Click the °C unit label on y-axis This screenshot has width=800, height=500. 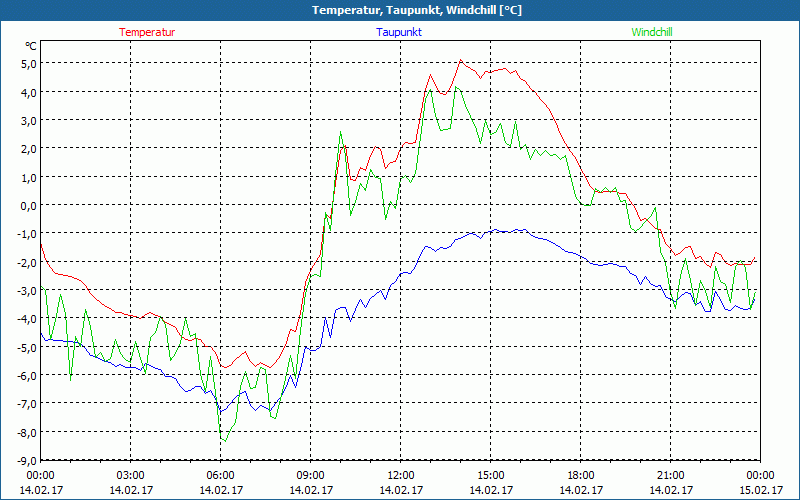click(31, 46)
